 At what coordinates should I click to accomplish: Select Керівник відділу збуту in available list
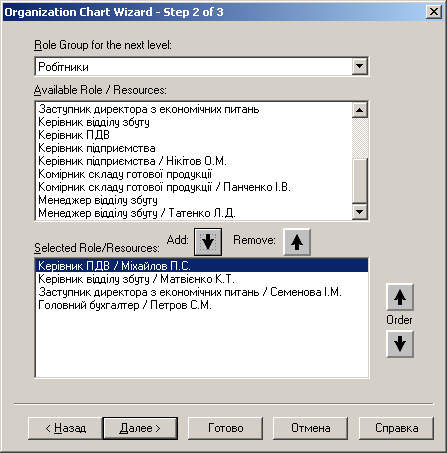194,122
